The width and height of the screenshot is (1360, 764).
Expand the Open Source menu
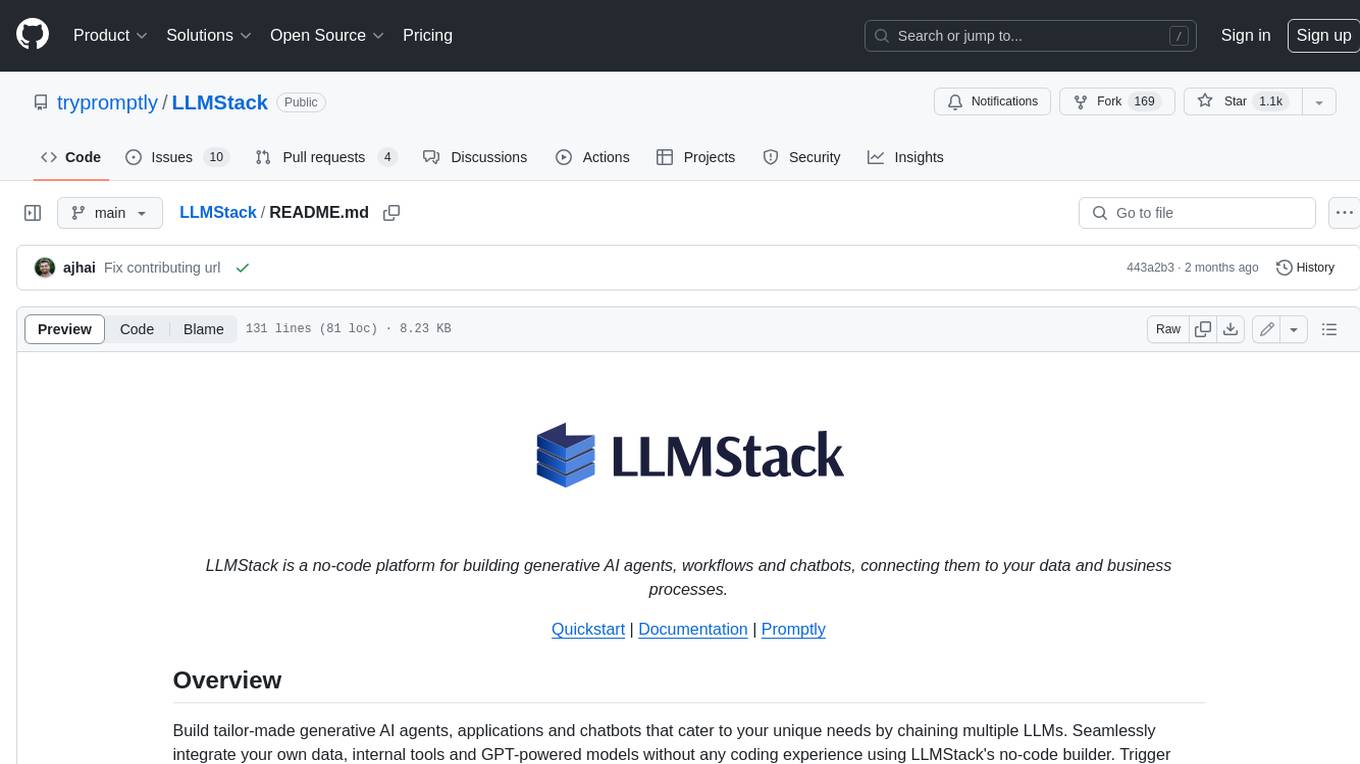(327, 35)
